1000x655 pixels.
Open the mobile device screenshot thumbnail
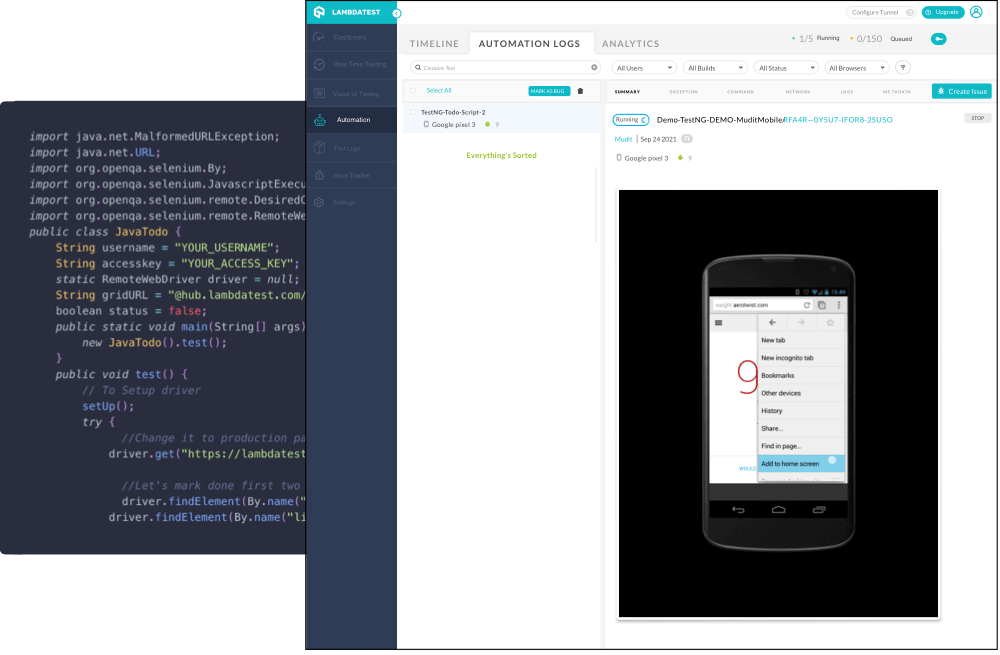(778, 404)
